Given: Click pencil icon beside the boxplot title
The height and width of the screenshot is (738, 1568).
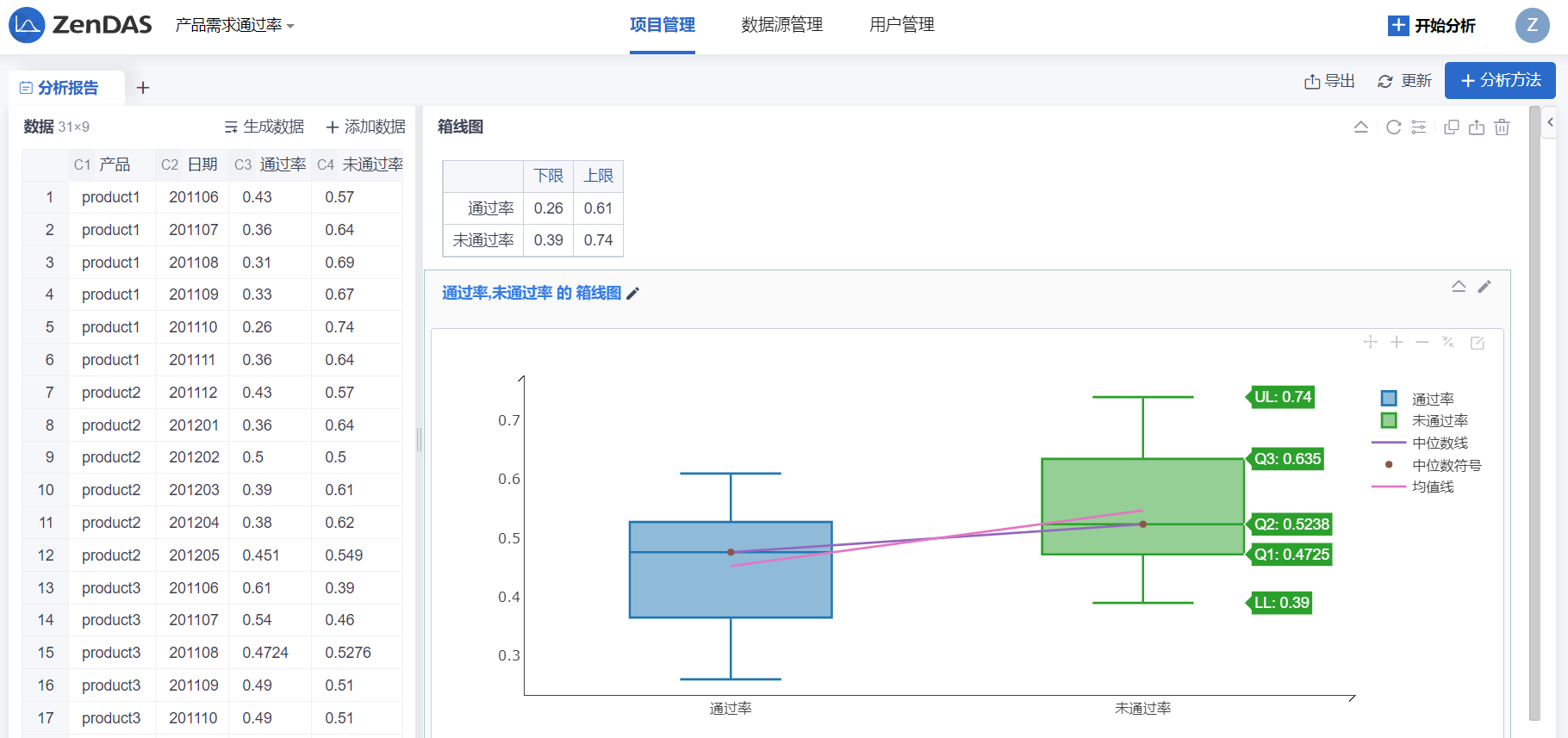Looking at the screenshot, I should click(633, 294).
